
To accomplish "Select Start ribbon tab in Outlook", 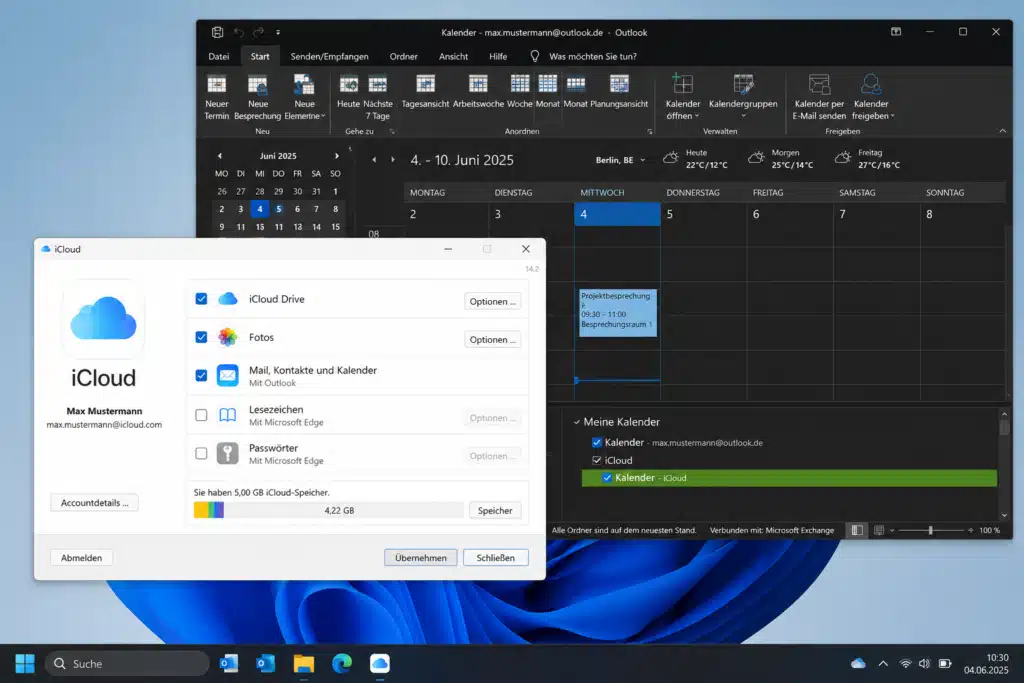I will click(260, 56).
